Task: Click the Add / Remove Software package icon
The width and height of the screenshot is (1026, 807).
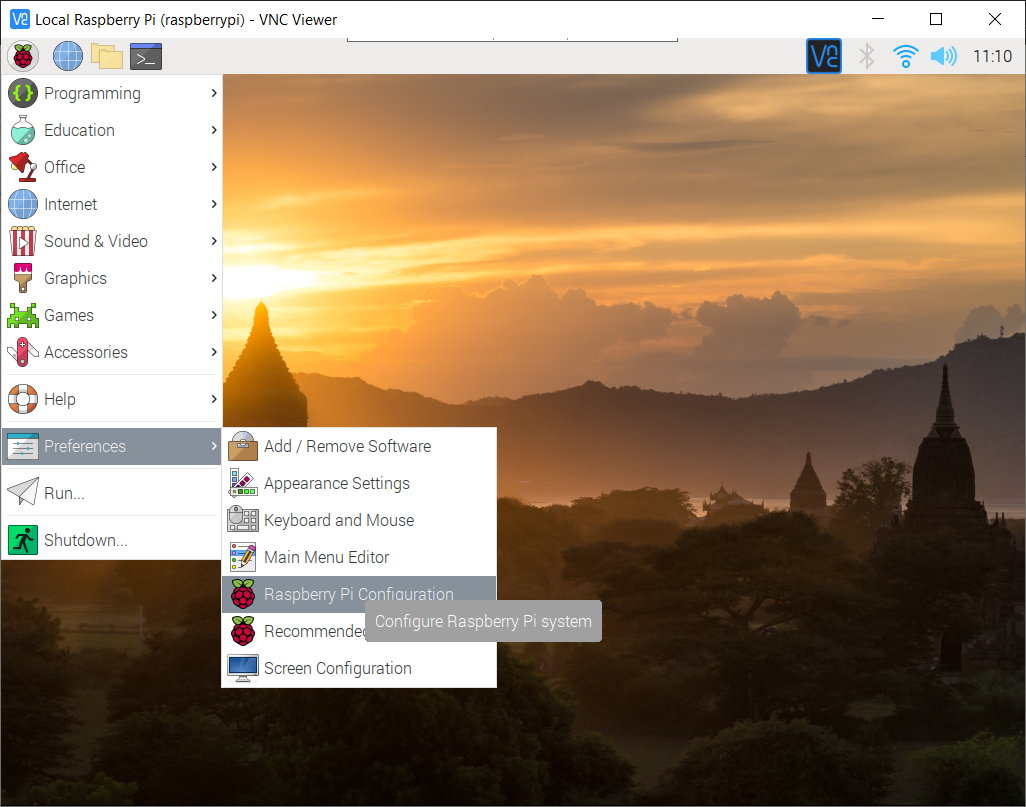Action: pos(243,446)
